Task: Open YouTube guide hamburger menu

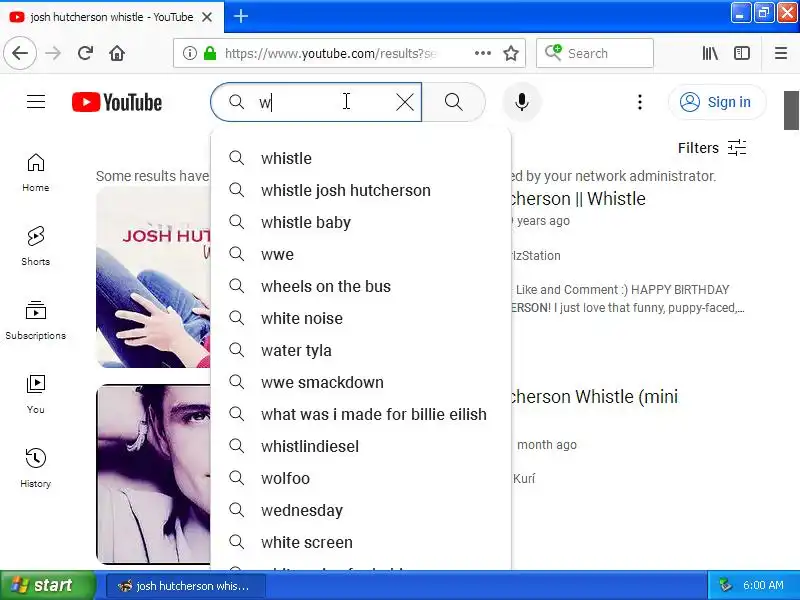Action: coord(36,102)
